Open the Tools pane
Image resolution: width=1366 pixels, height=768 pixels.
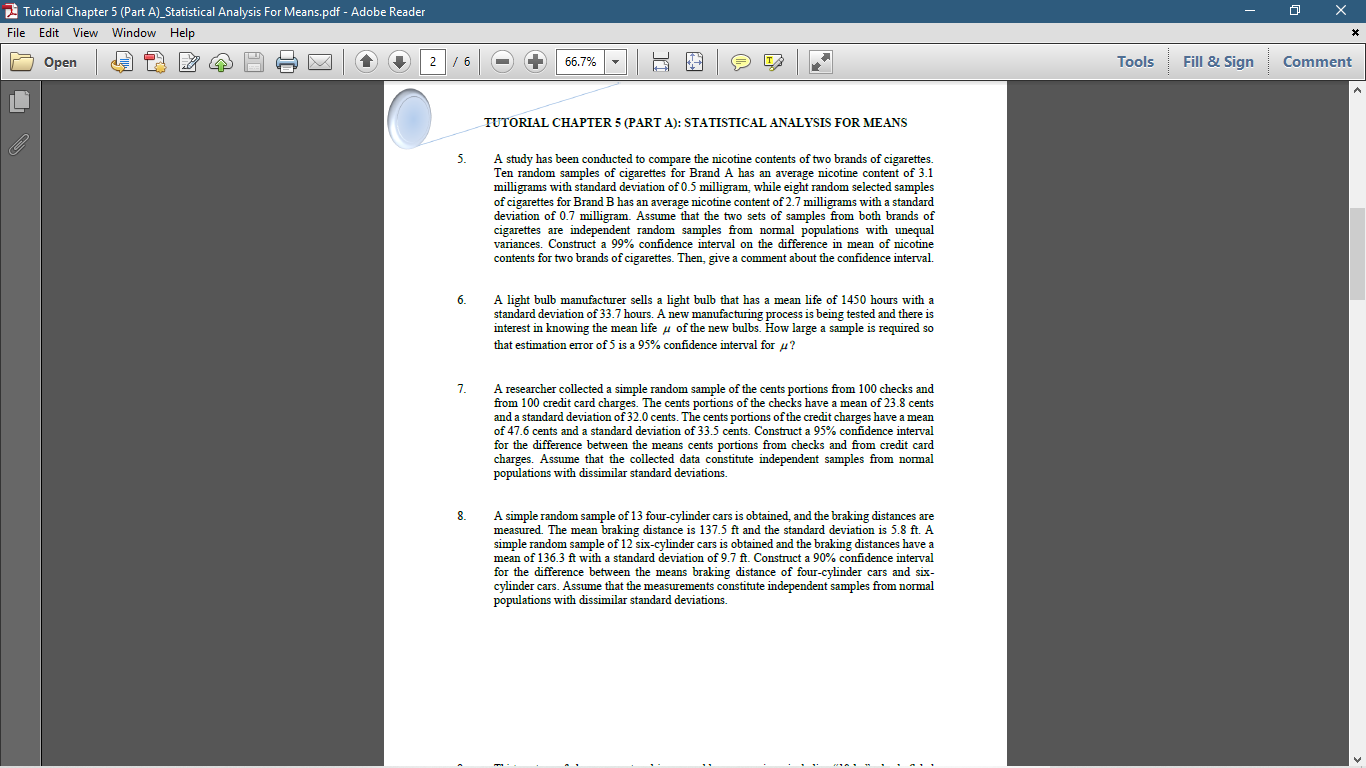coord(1135,62)
